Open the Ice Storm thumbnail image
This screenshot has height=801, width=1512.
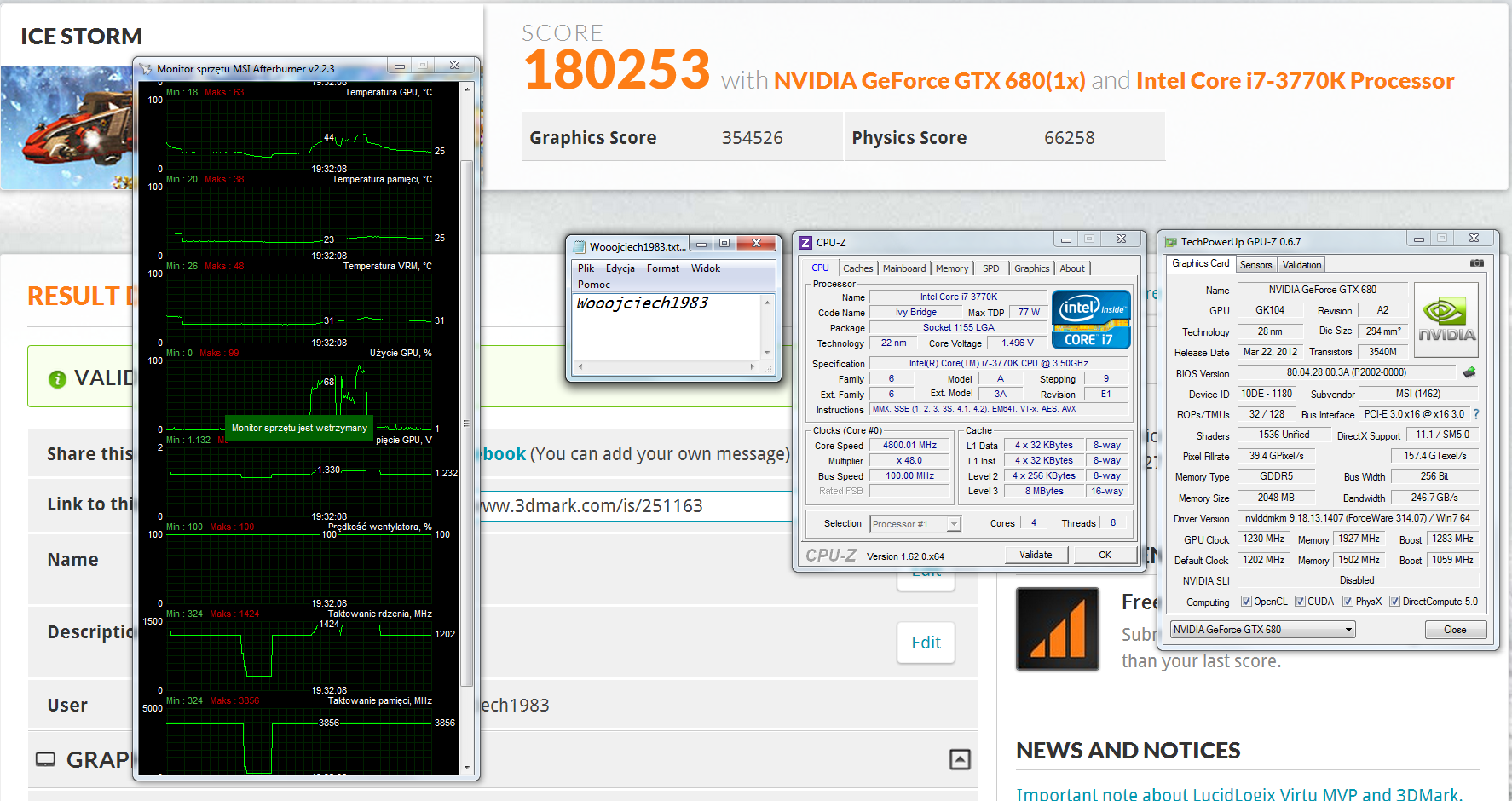pos(68,128)
